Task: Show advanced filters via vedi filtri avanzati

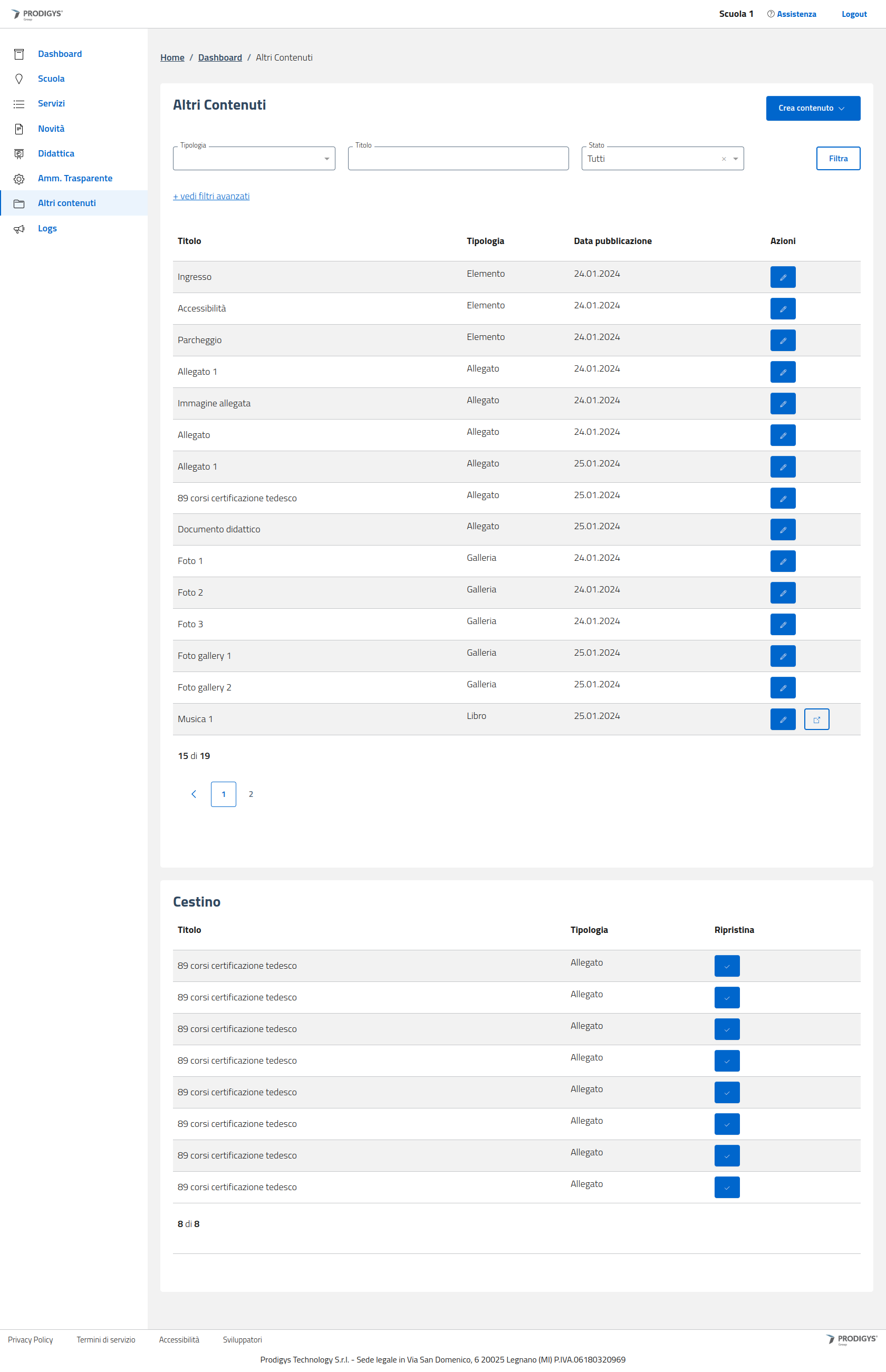Action: (211, 196)
